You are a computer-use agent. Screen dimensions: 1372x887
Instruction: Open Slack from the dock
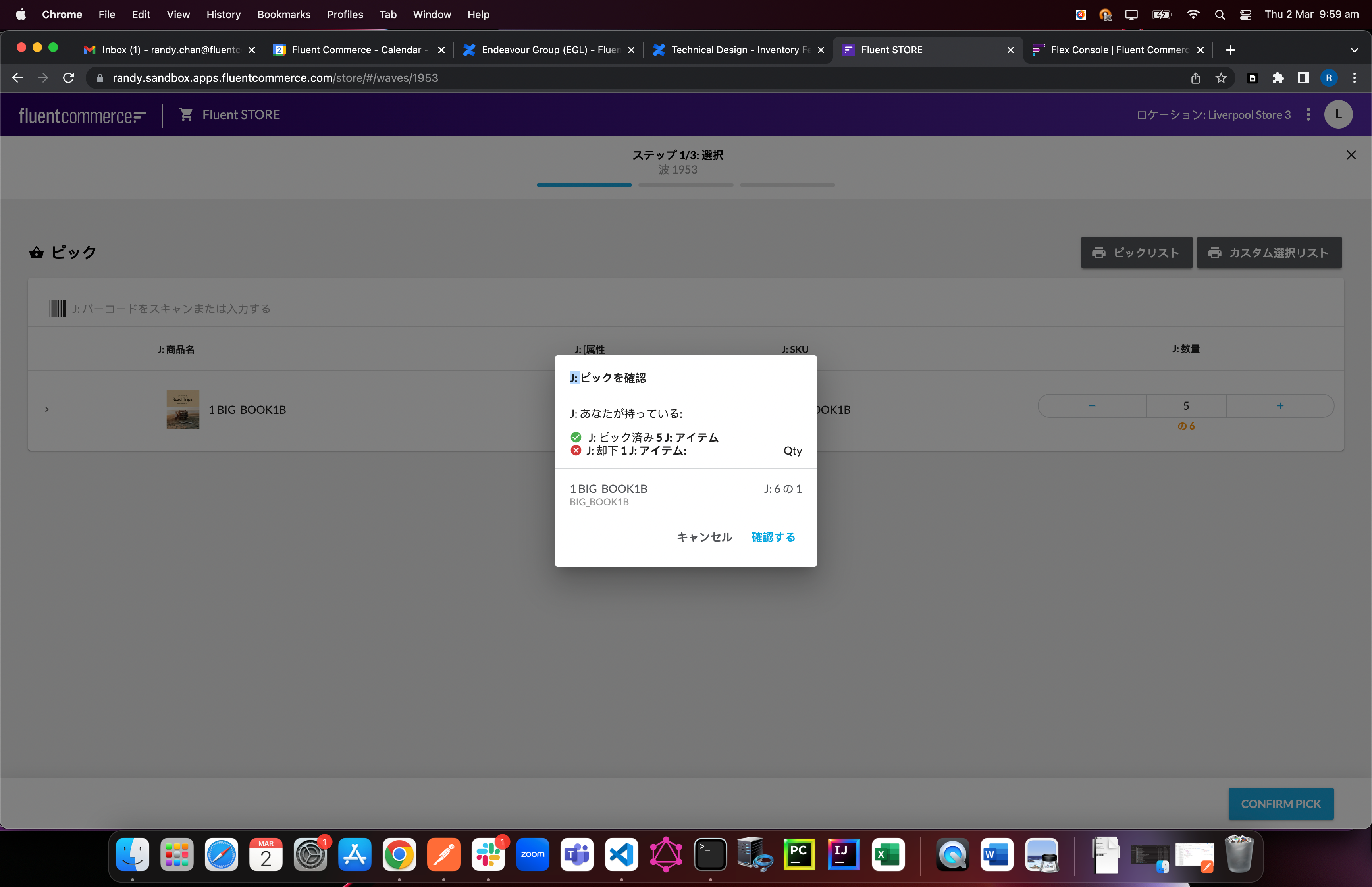point(488,854)
